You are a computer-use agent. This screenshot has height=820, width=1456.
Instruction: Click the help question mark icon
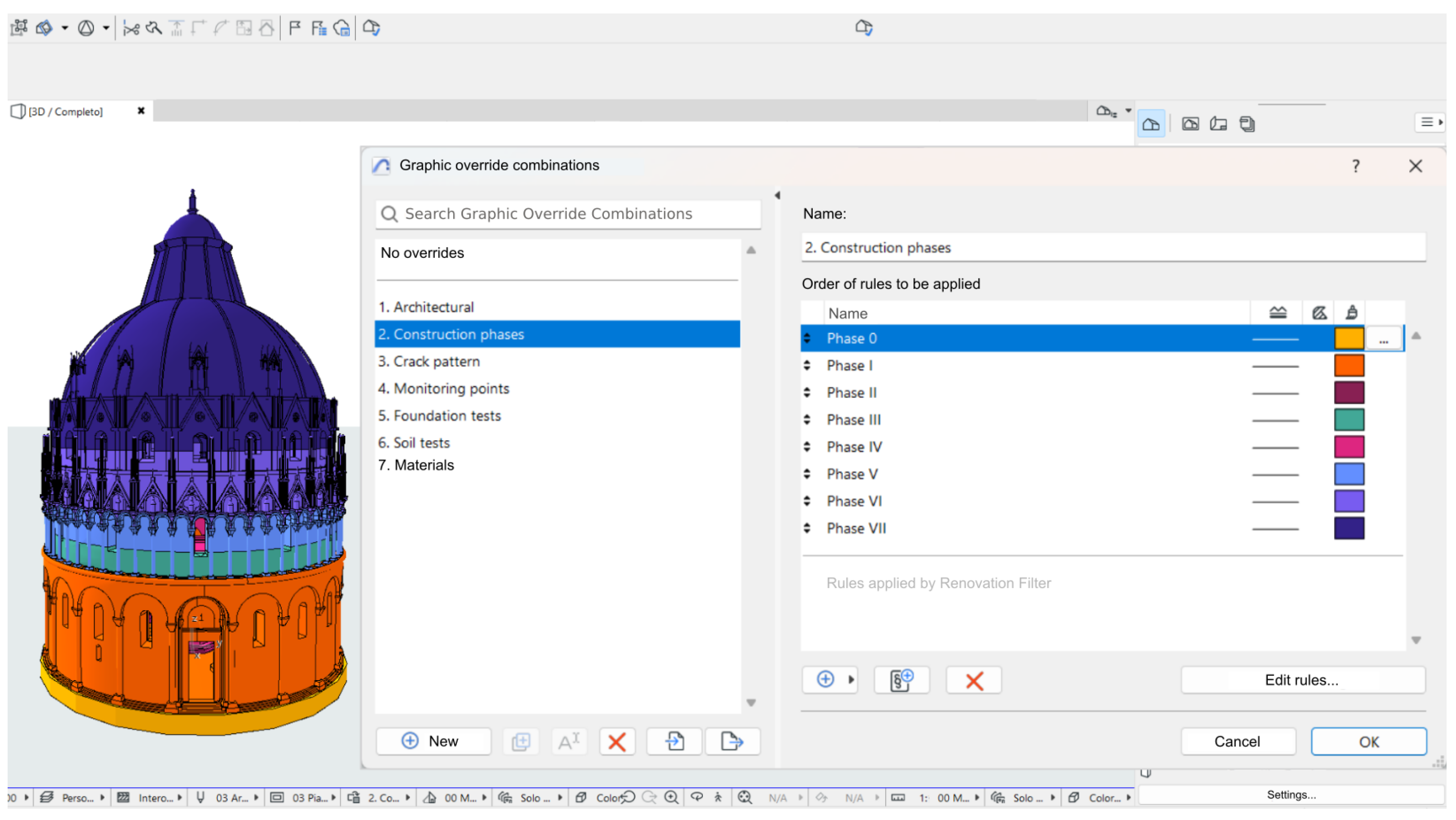(1356, 166)
